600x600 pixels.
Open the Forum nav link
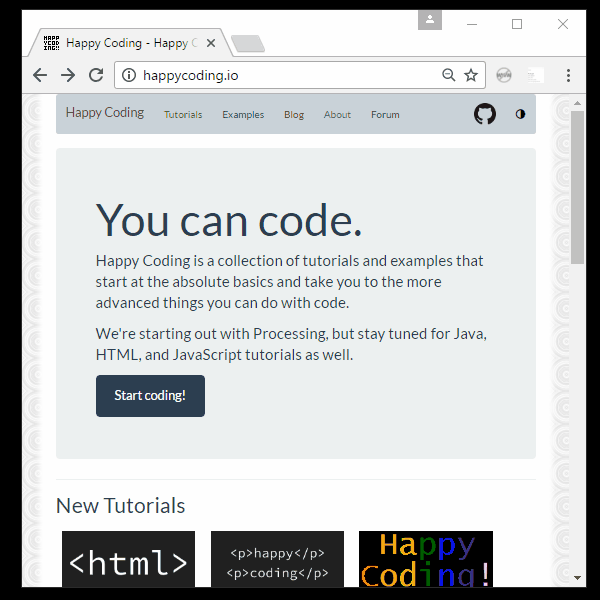coord(385,114)
